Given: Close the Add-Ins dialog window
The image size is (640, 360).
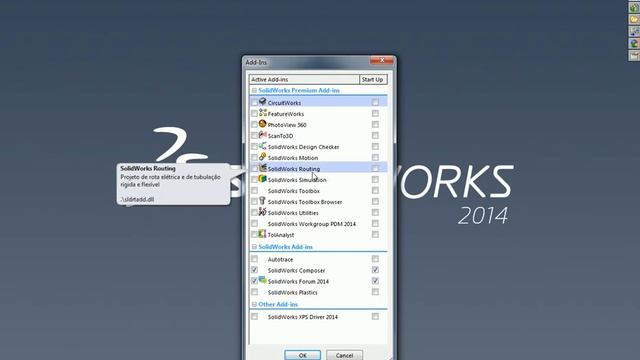Looking at the screenshot, I should coord(382,60).
